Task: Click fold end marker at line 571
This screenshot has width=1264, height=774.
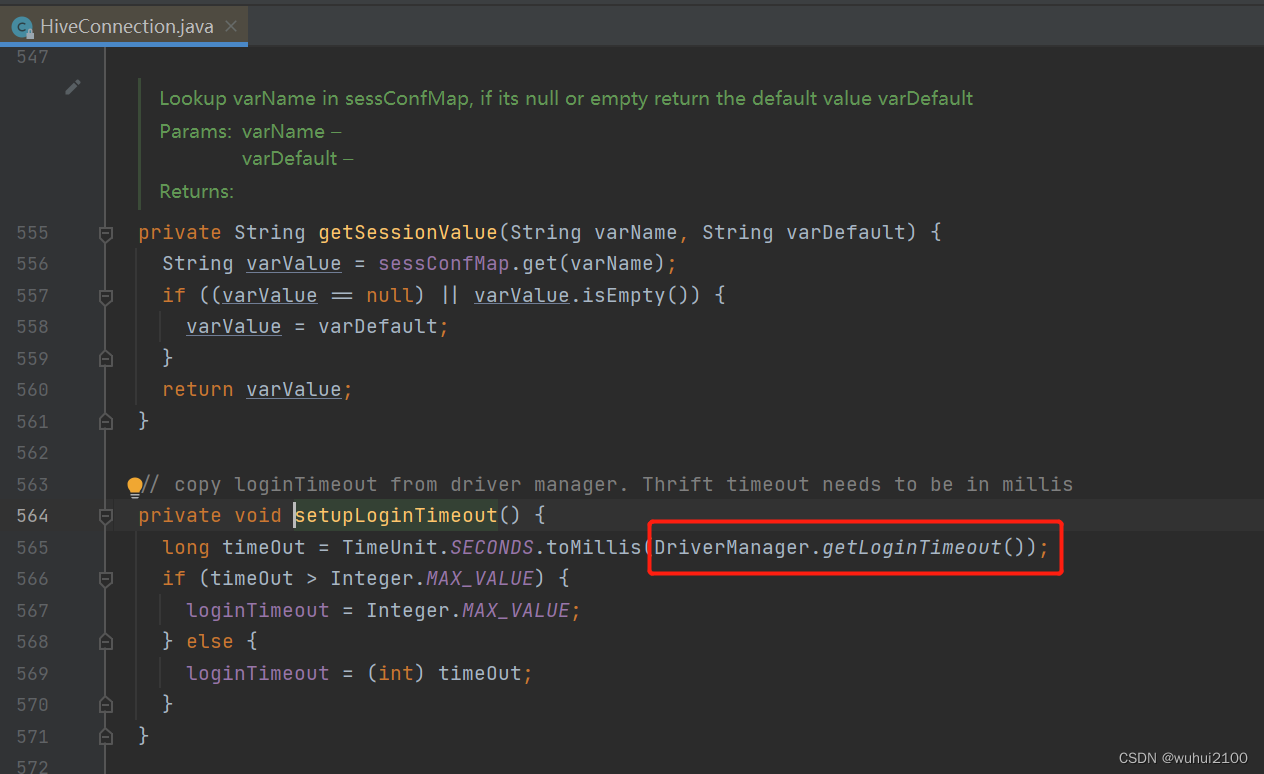Action: [x=105, y=736]
